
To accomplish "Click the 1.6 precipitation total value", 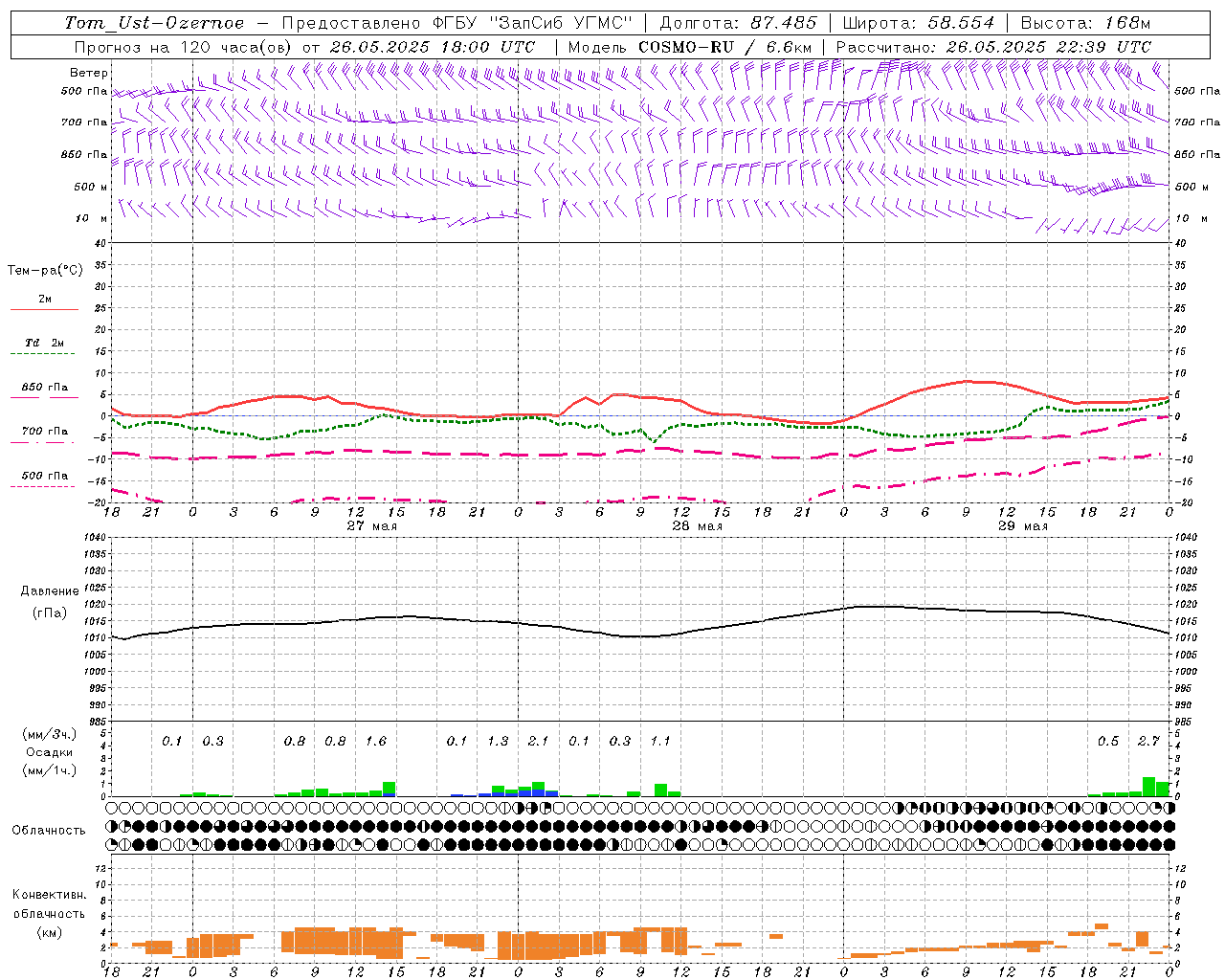I will [376, 741].
